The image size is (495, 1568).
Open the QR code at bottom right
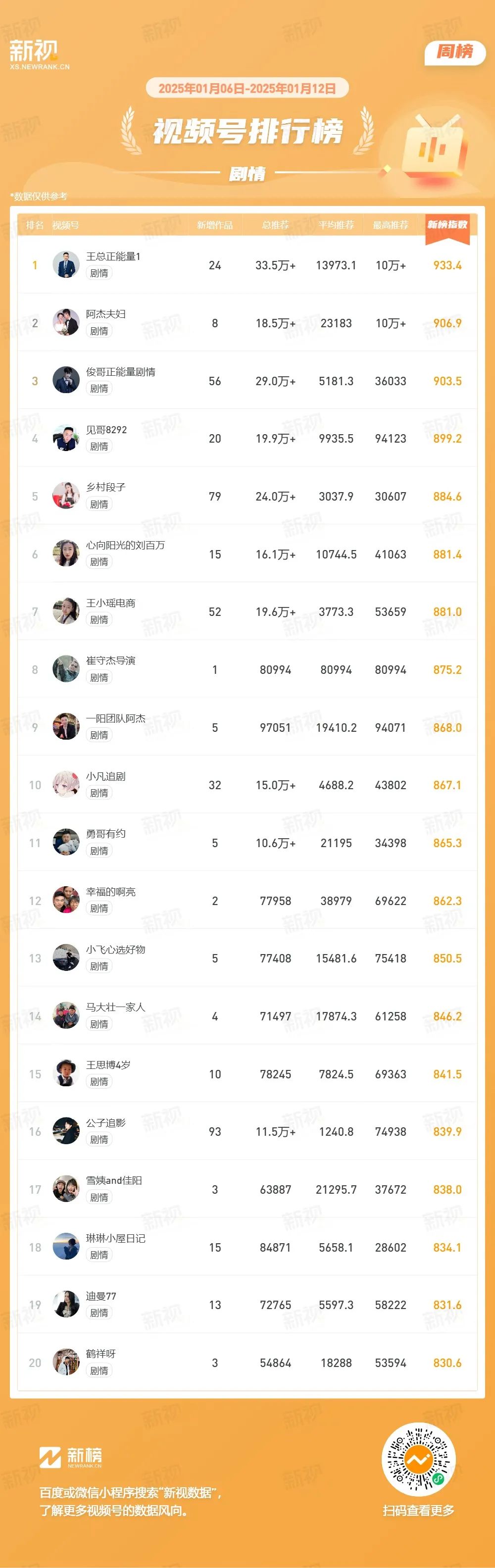coord(418,1459)
